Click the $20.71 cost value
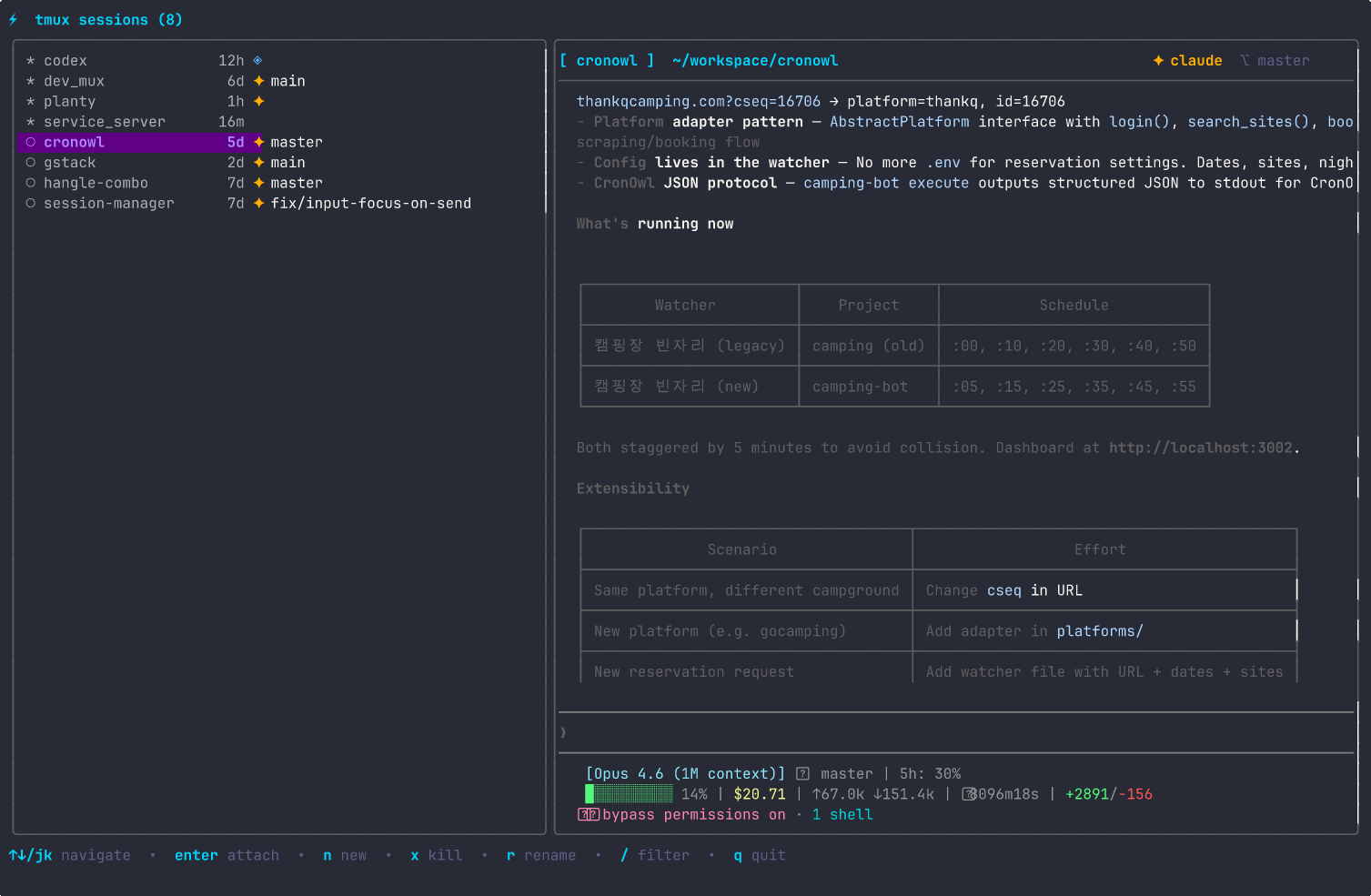 tap(760, 794)
